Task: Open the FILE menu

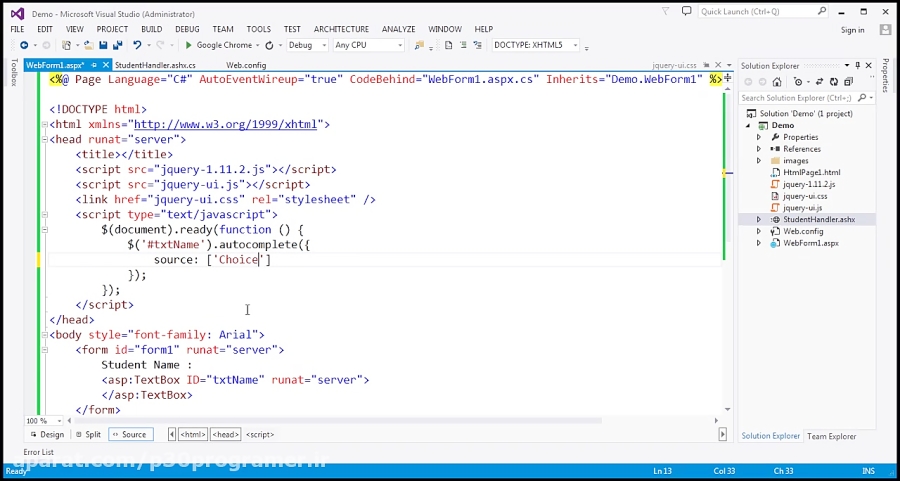Action: point(17,29)
